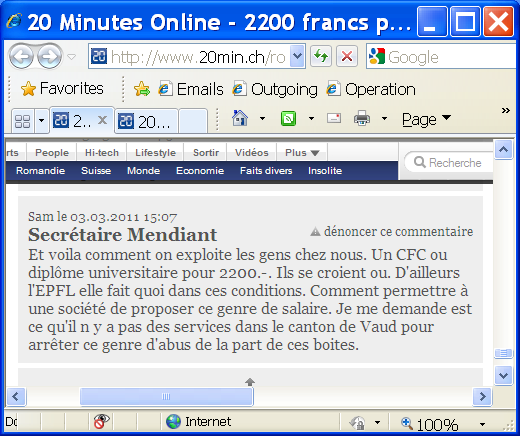Click the Print icon
The image size is (520, 436).
tap(362, 118)
